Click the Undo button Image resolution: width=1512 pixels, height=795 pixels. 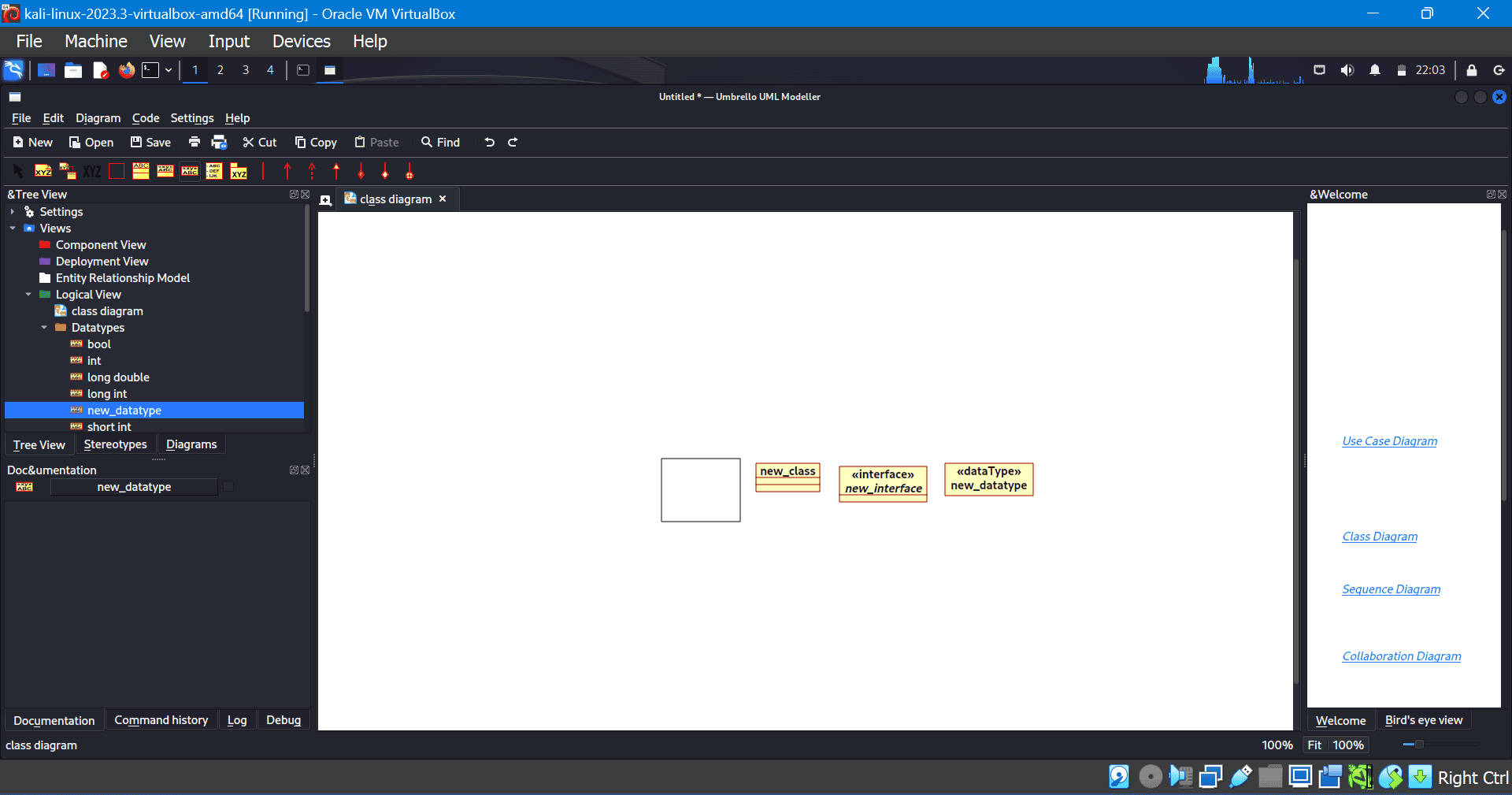coord(489,143)
